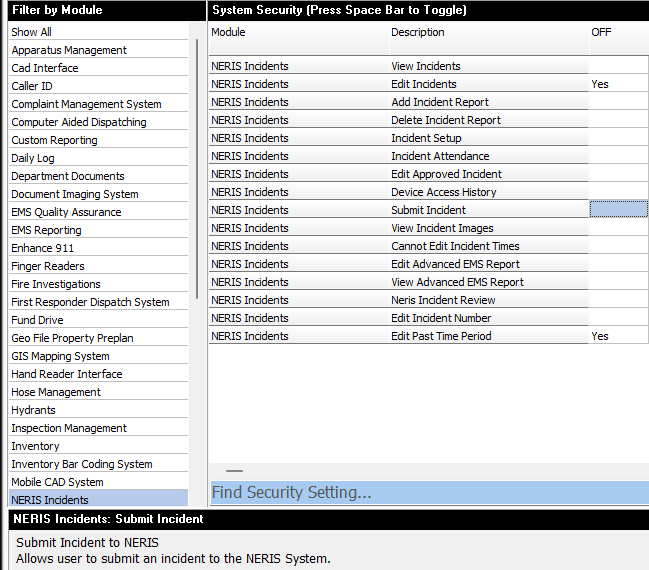Viewport: 649px width, 570px height.
Task: Click OFF cell for View Incidents row
Action: 619,66
